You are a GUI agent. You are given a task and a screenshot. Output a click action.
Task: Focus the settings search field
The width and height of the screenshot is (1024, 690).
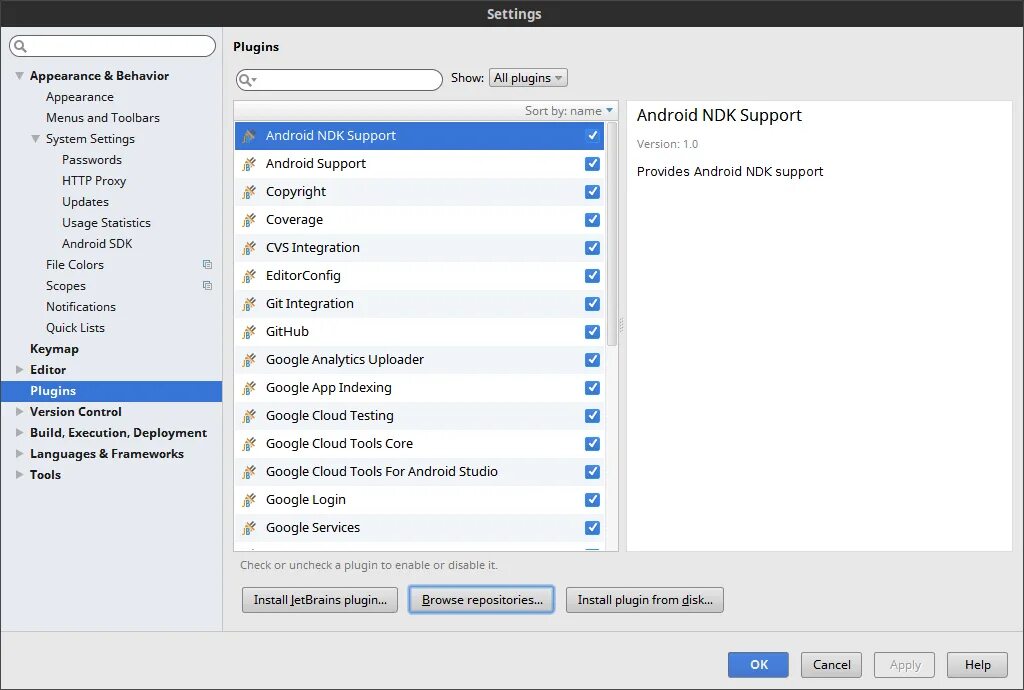click(x=112, y=46)
